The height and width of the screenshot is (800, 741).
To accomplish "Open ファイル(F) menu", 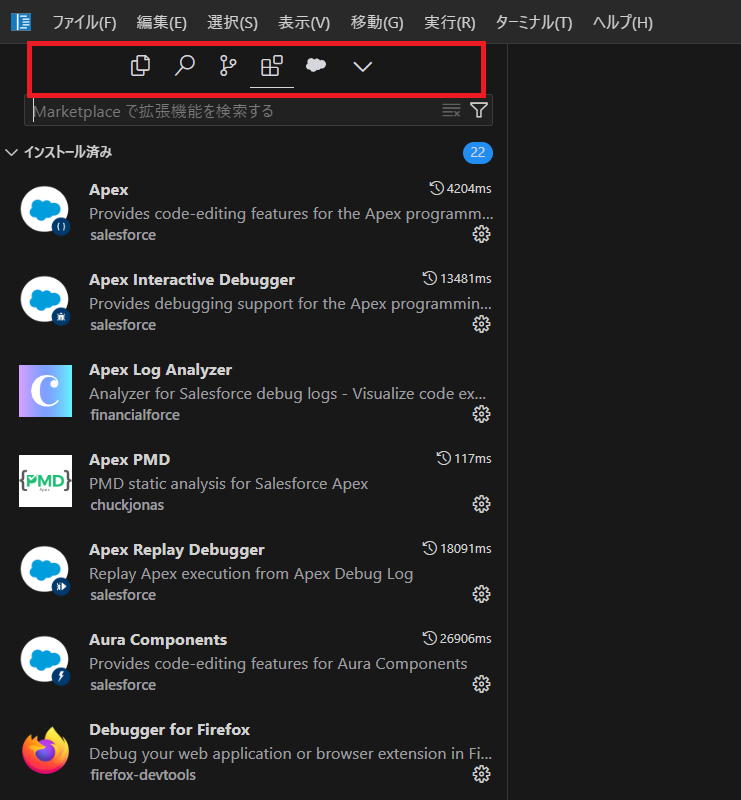I will tap(84, 22).
